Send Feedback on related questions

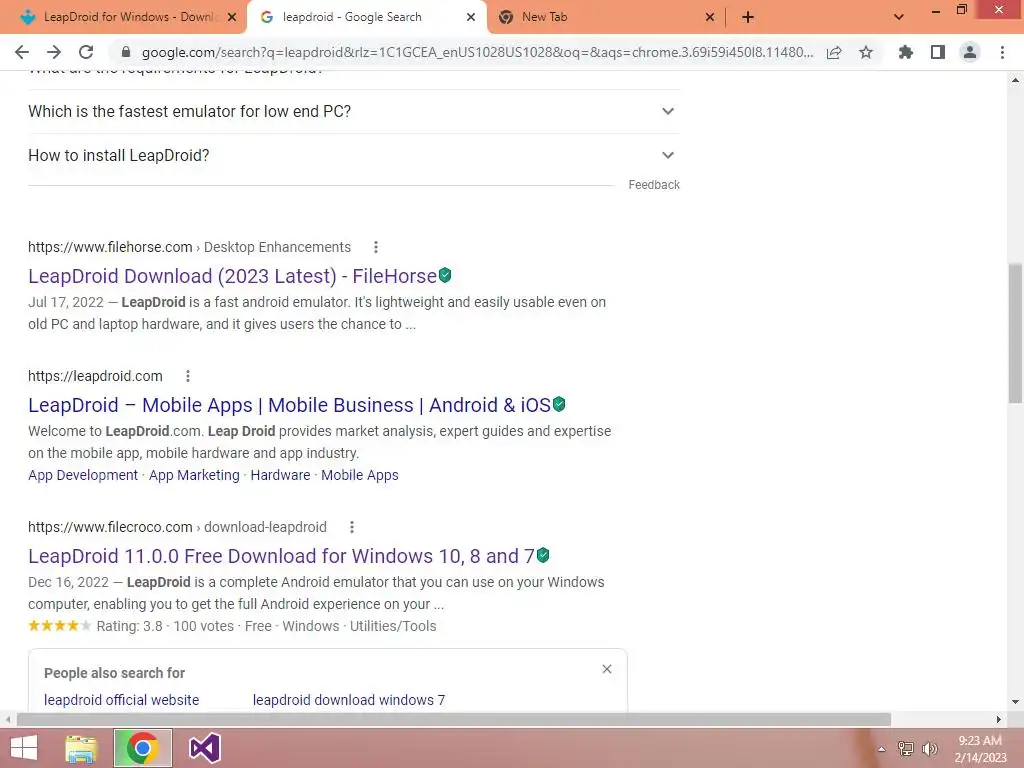tap(654, 185)
